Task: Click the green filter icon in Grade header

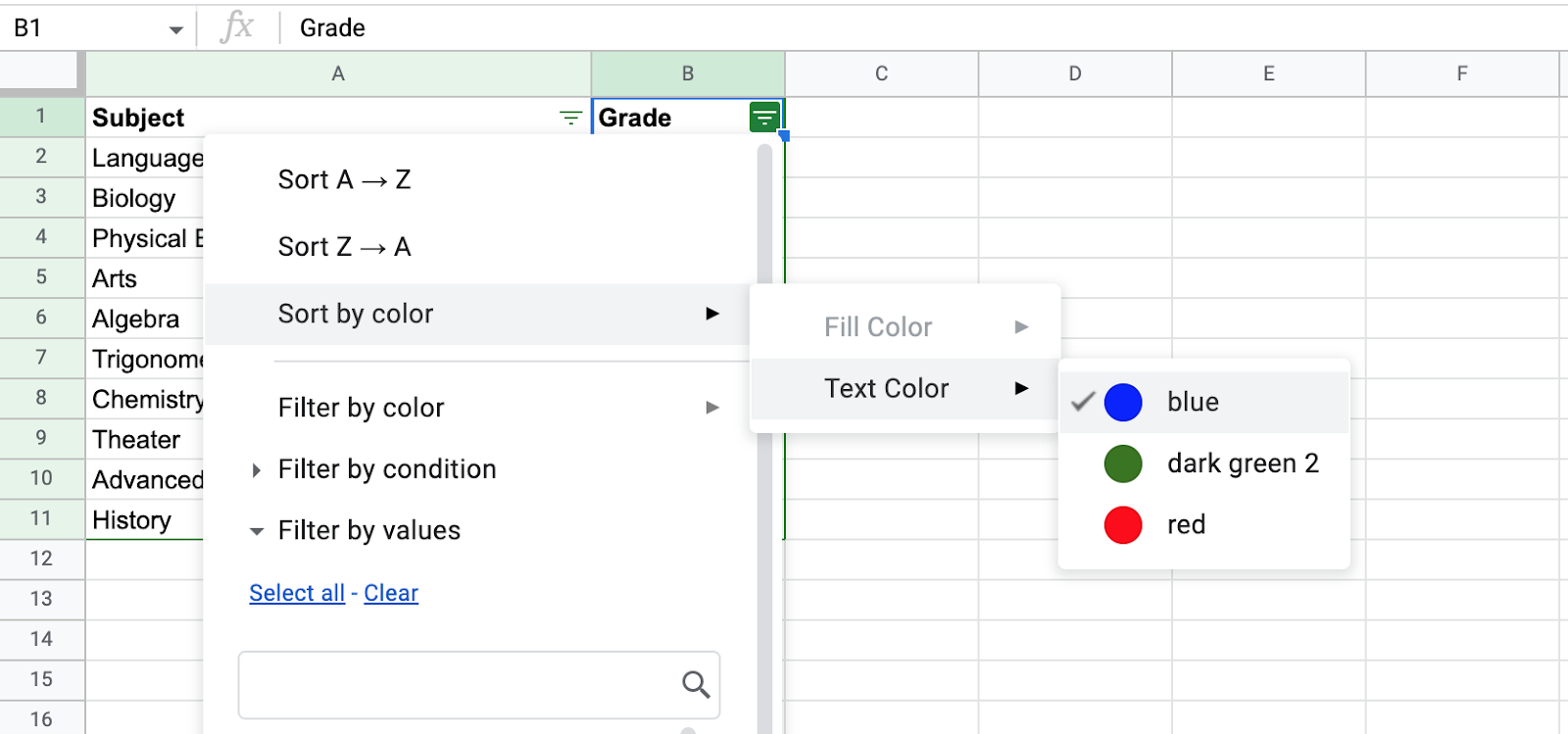Action: click(764, 118)
